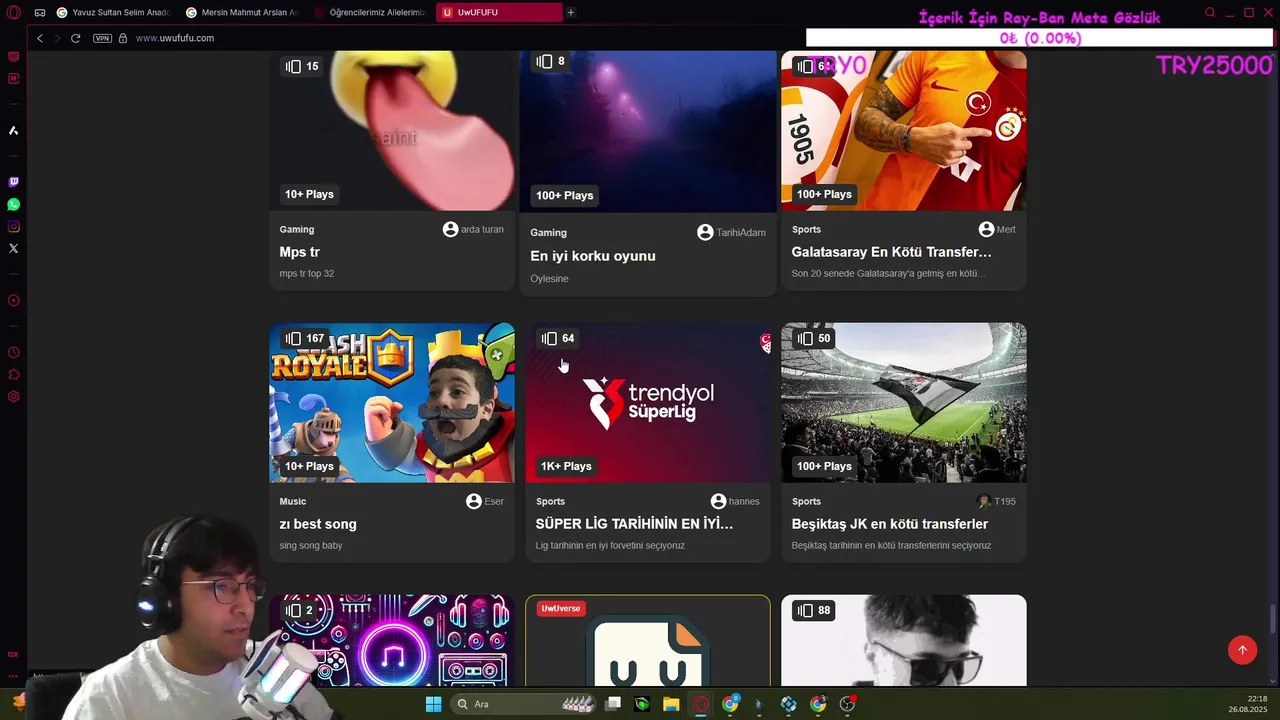Open Opera GX taskbar icon
The width and height of the screenshot is (1280, 720).
[x=701, y=704]
